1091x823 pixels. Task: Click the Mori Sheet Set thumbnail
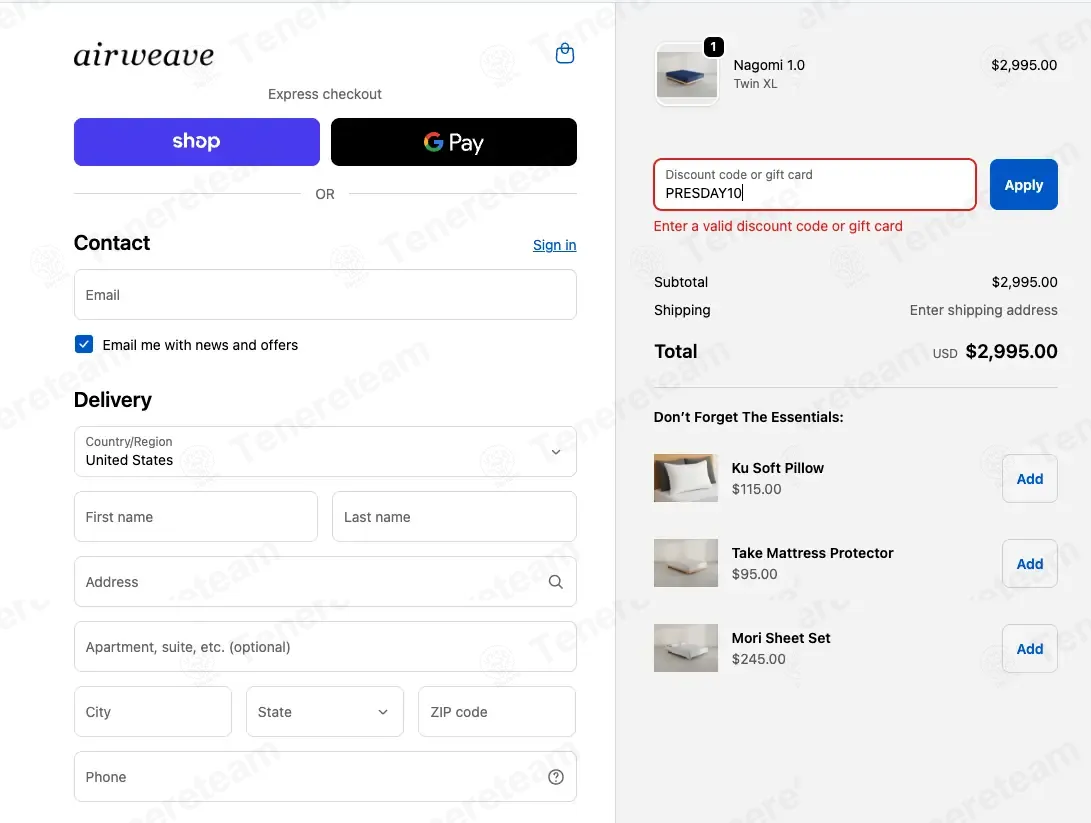[685, 648]
